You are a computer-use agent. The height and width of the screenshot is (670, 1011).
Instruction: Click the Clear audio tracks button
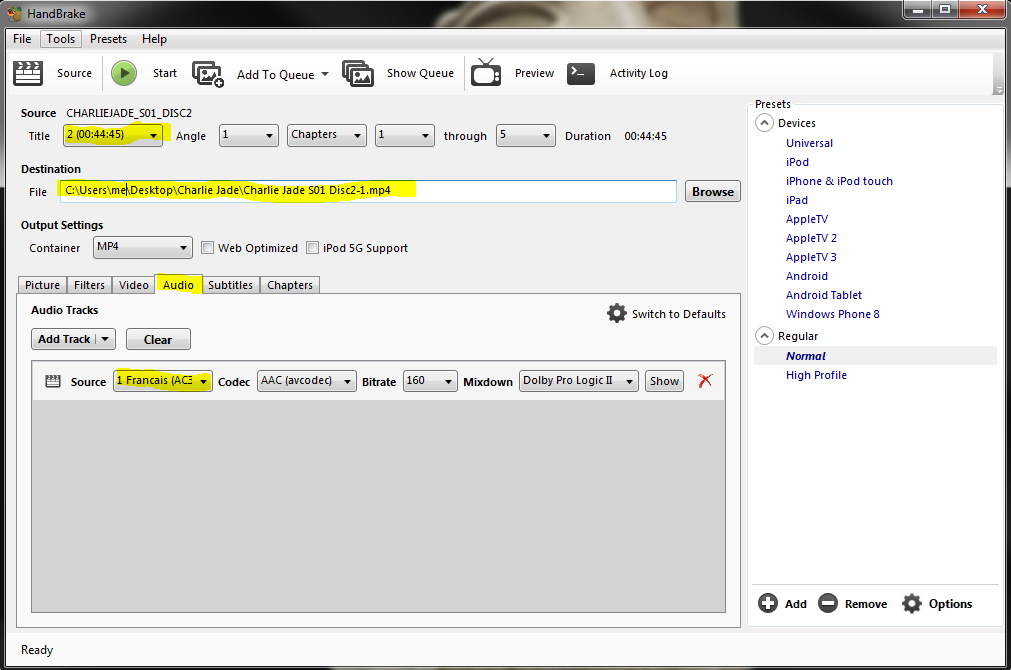[158, 339]
